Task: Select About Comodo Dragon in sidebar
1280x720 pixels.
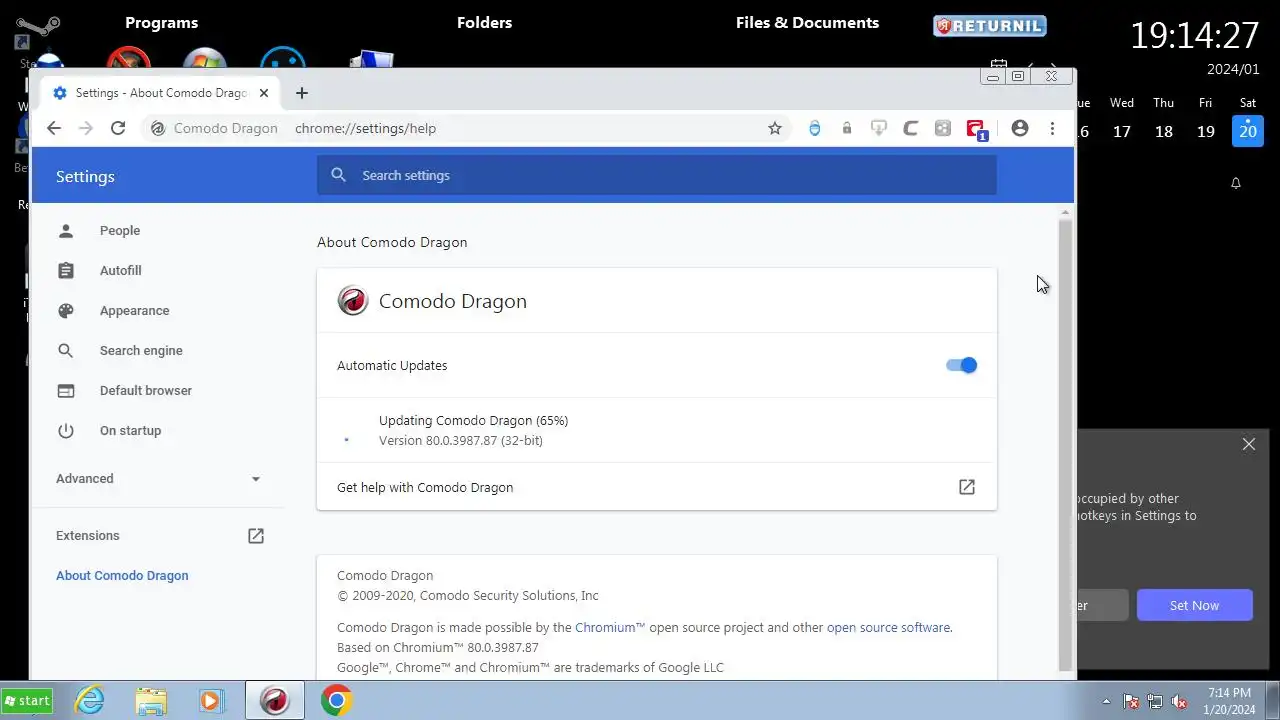Action: pos(122,576)
